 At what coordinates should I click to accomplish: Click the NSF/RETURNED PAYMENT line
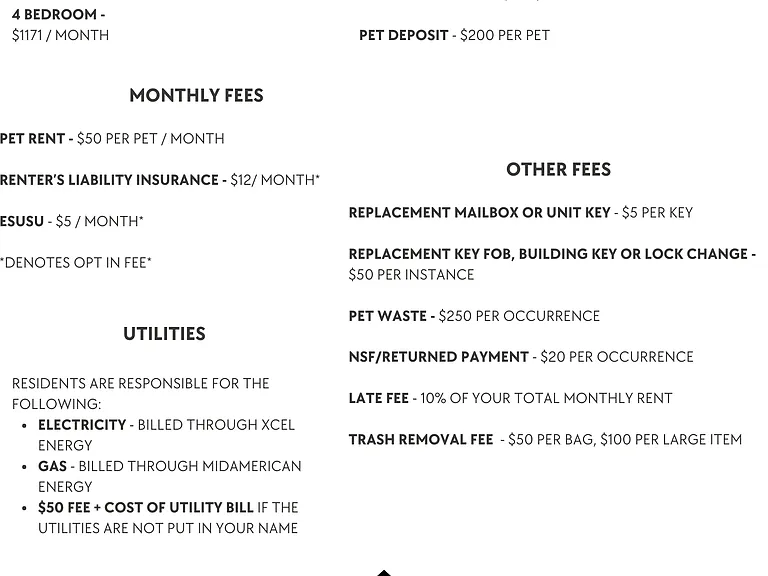pos(521,357)
